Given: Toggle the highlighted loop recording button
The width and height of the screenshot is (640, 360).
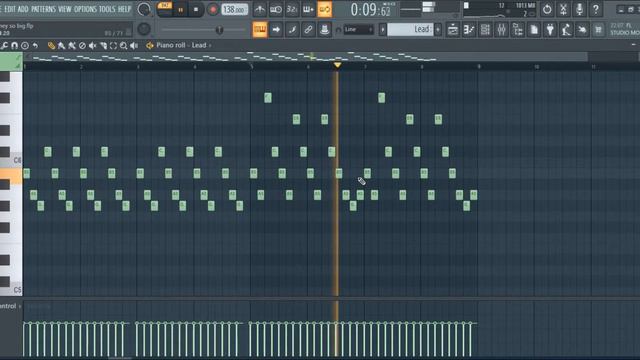Looking at the screenshot, I should pos(324,9).
